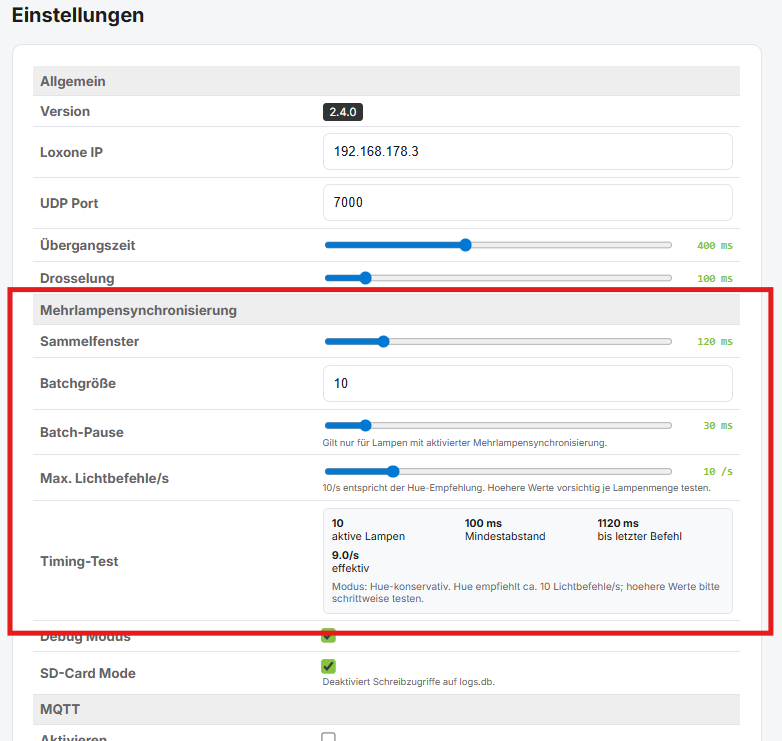This screenshot has width=782, height=741.
Task: Click the 'Modus: Hue-konservativ' note text
Action: click(x=526, y=592)
